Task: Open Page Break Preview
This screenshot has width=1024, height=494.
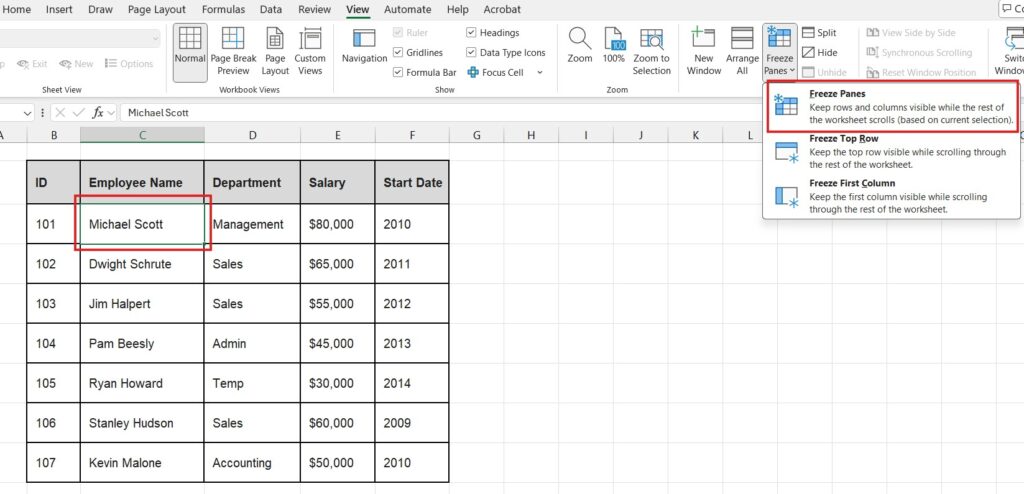Action: (233, 52)
